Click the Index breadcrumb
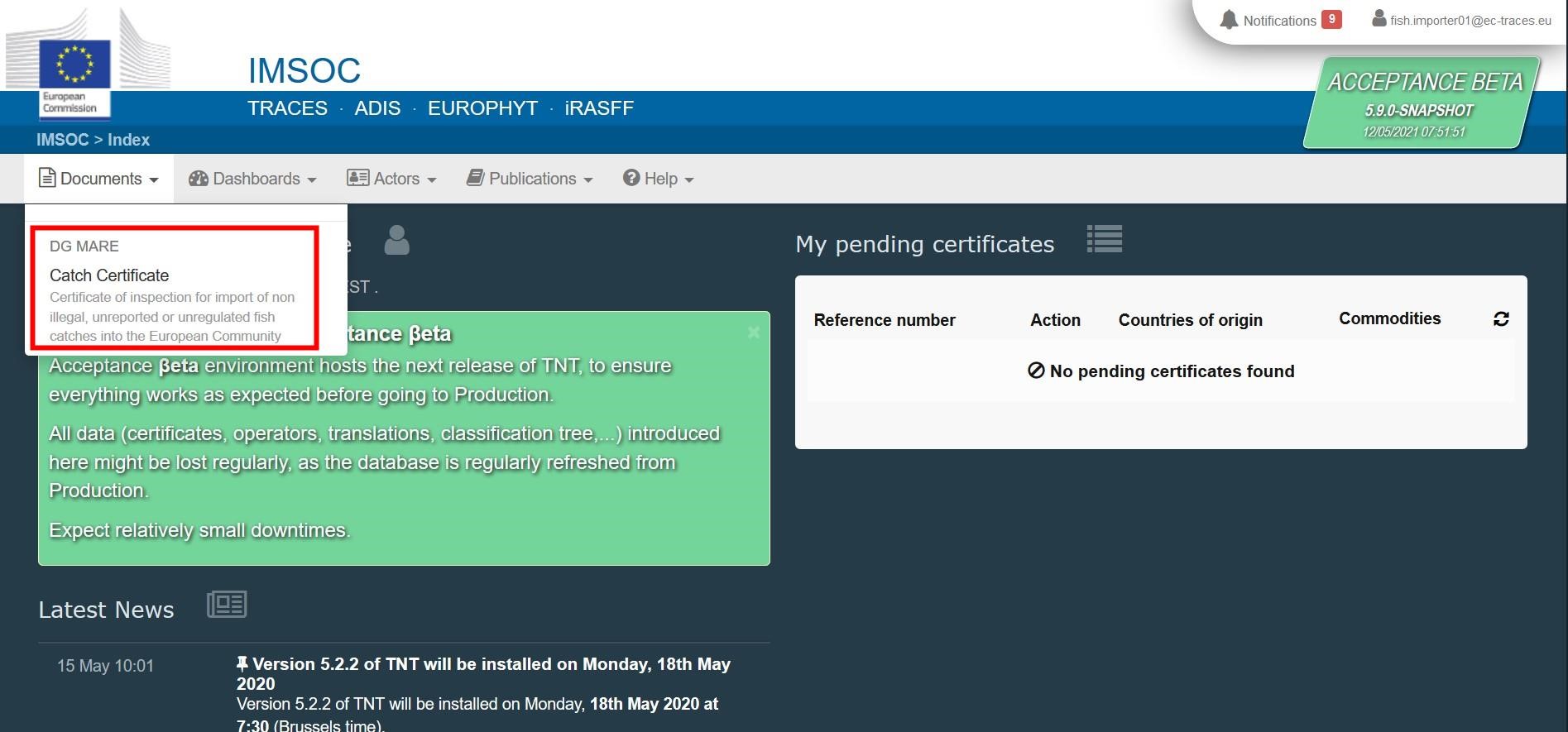 point(128,140)
